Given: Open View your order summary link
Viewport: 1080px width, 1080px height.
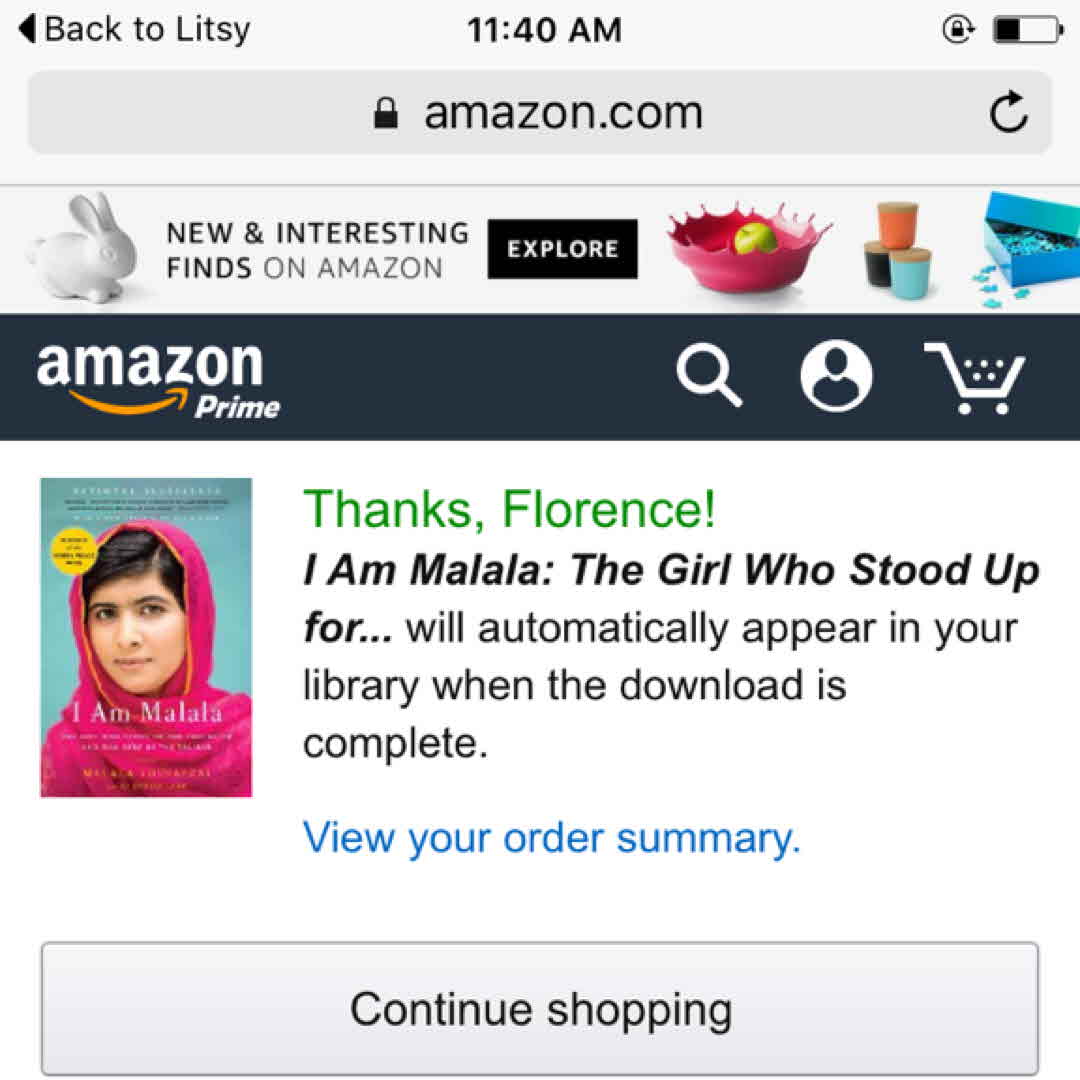Looking at the screenshot, I should coord(551,837).
